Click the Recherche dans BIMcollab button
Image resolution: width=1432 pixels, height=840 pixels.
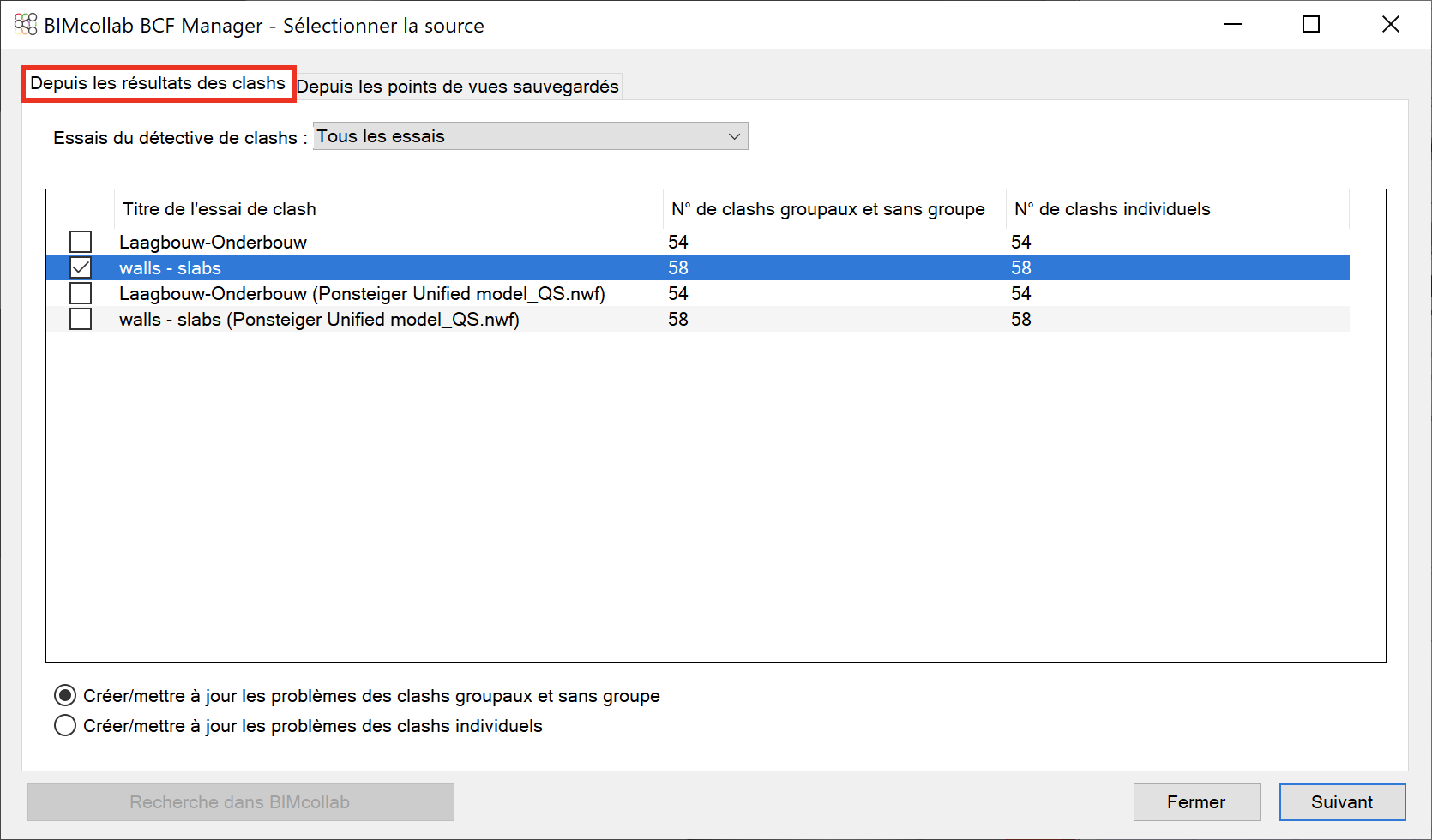[240, 802]
